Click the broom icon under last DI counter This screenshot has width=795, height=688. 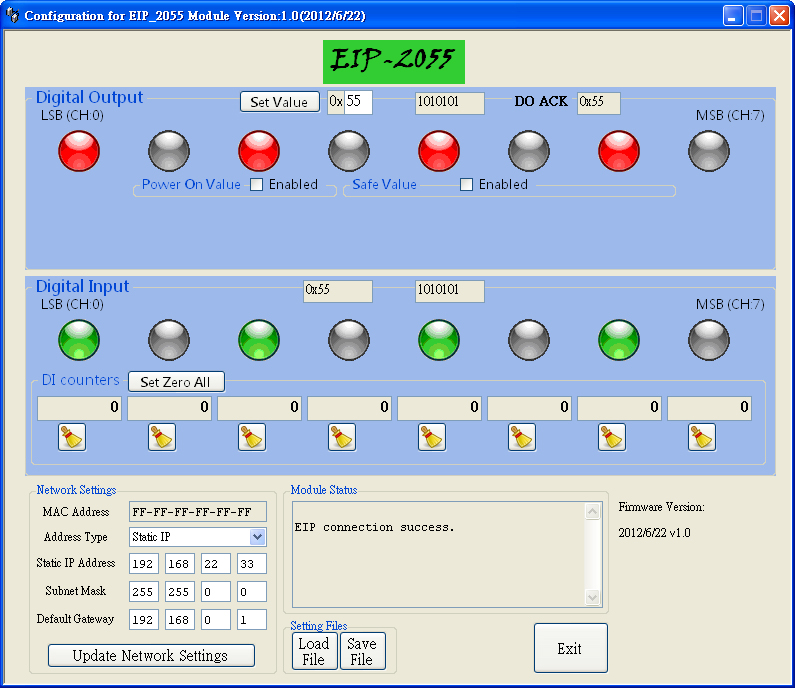(x=702, y=437)
